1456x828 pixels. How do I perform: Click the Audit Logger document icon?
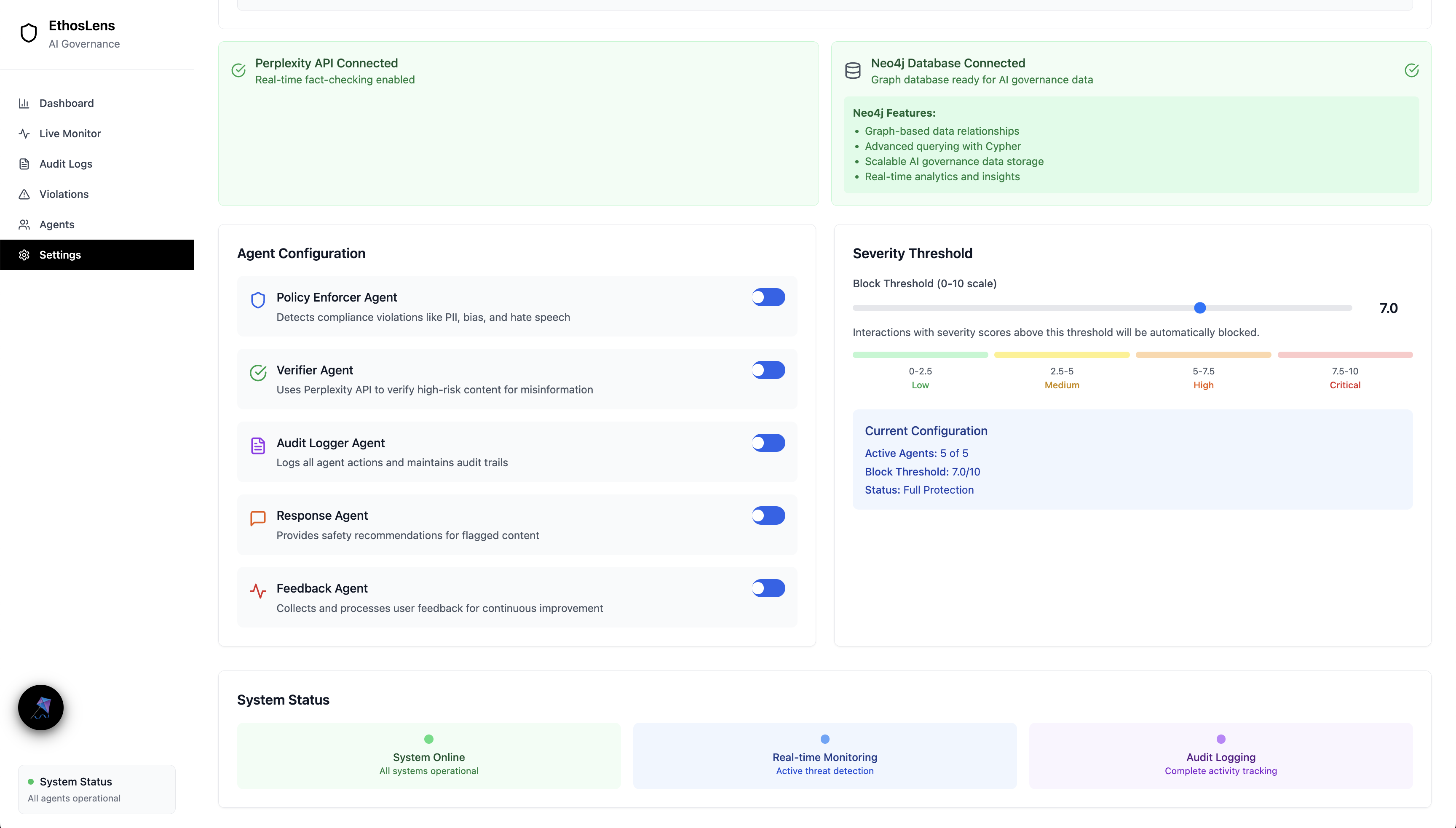point(258,445)
